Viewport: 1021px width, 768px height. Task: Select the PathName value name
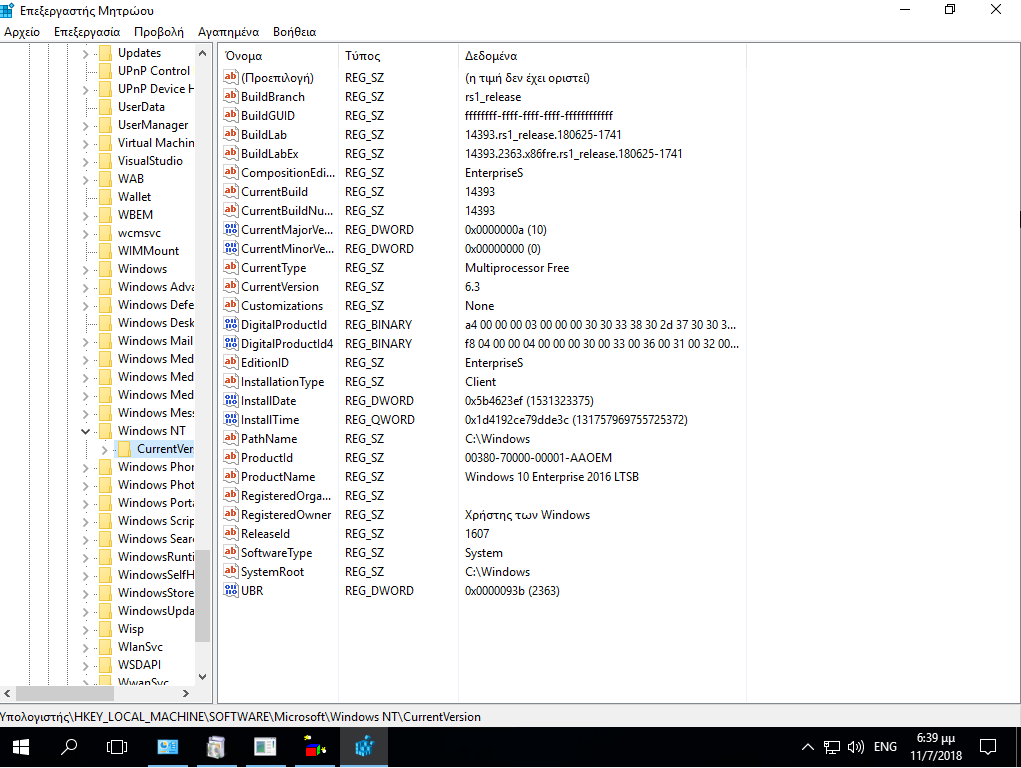tap(269, 438)
